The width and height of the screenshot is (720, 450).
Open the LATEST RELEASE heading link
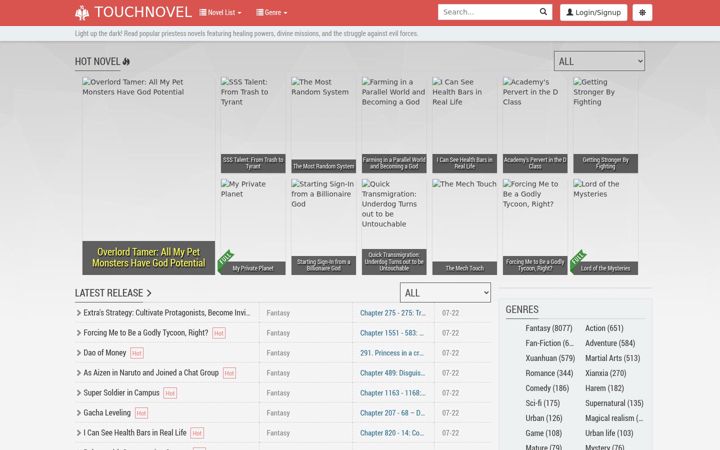(113, 293)
